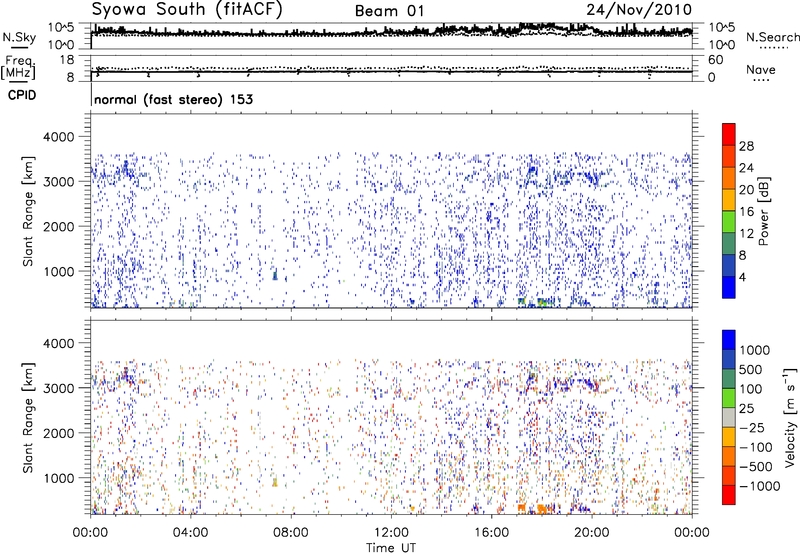Click the noise trace in N.Sky panel
The height and width of the screenshot is (554, 800).
coord(391,33)
